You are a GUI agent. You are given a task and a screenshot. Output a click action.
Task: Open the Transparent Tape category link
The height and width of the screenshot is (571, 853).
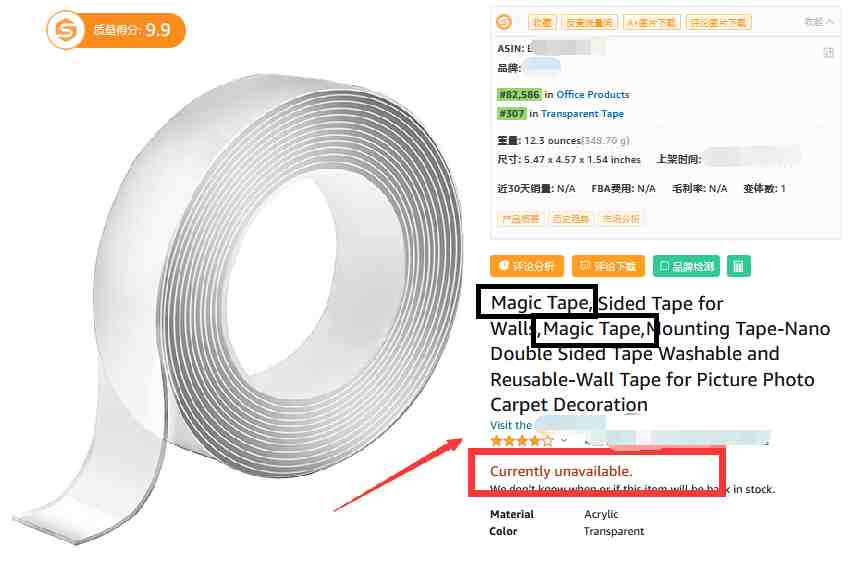pos(582,114)
